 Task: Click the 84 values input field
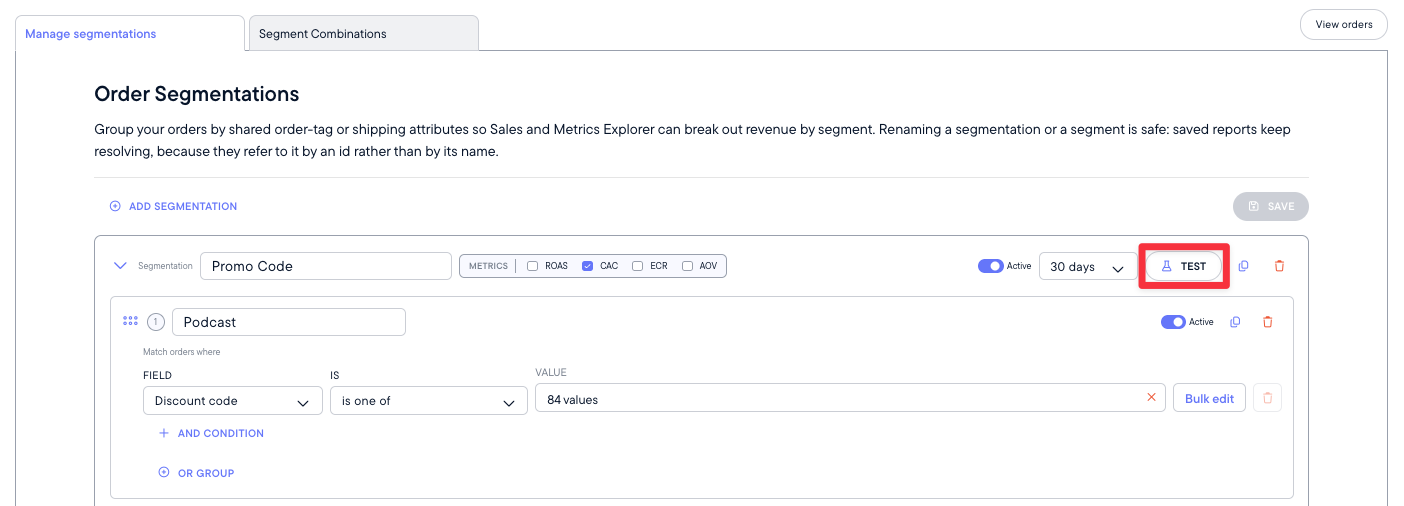coord(850,398)
